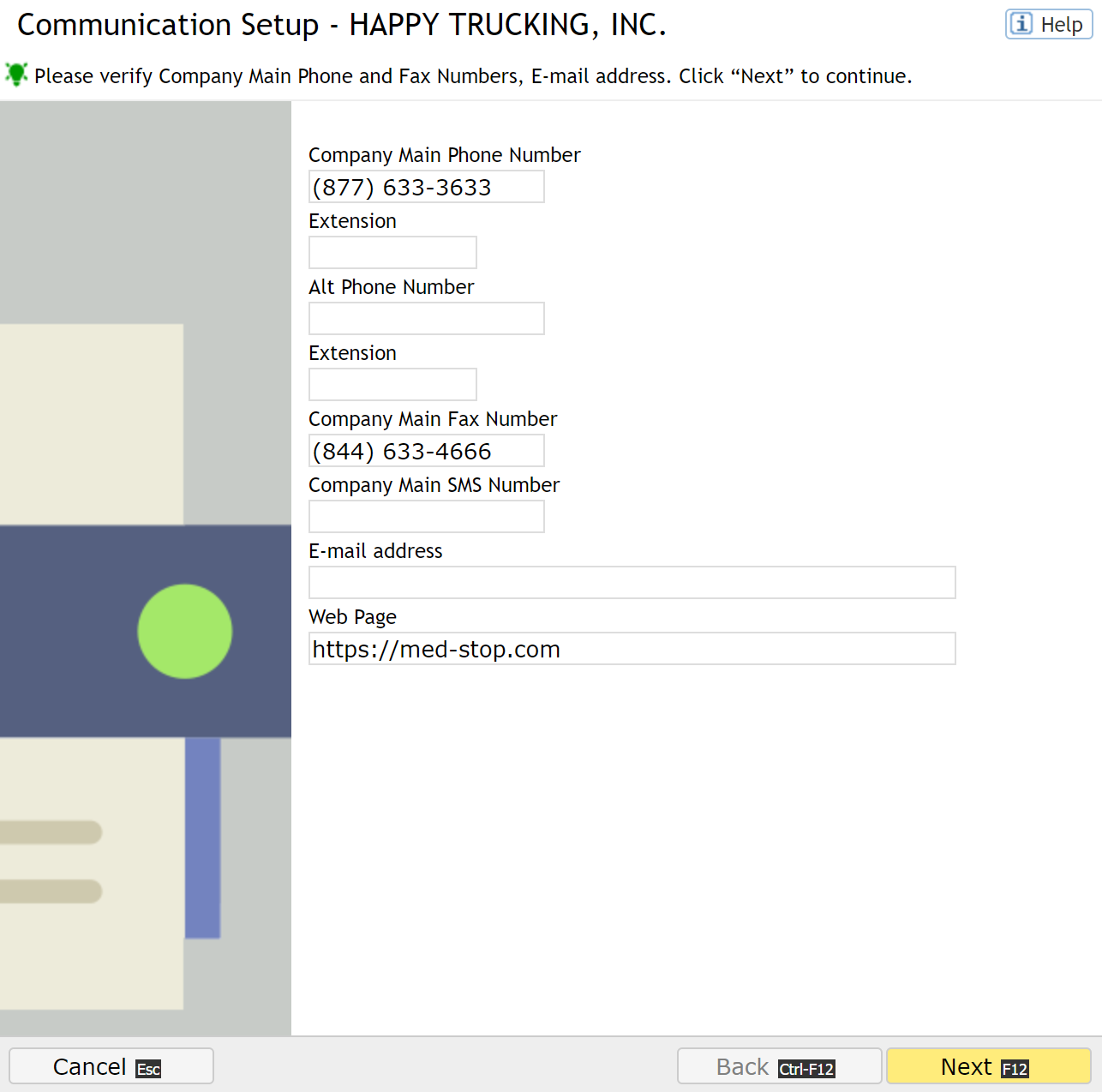Click the "Please verify" instruction text
The width and height of the screenshot is (1102, 1092).
473,76
